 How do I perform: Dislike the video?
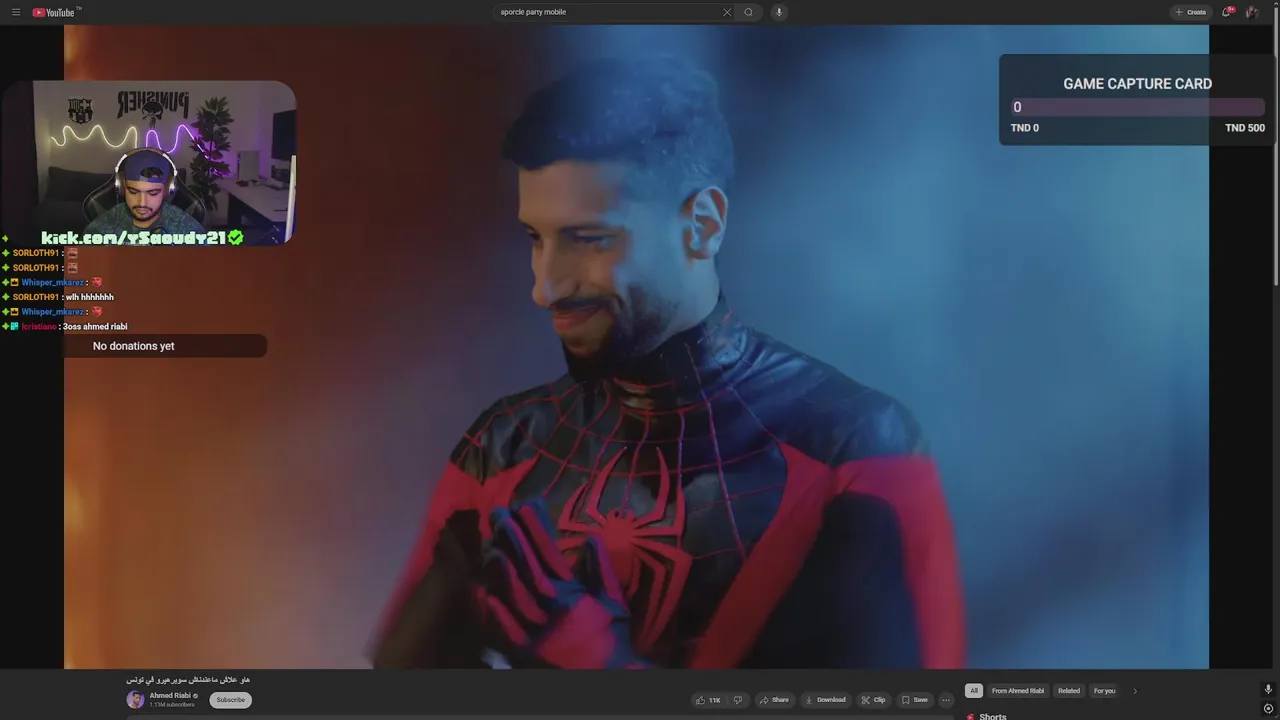tap(738, 700)
